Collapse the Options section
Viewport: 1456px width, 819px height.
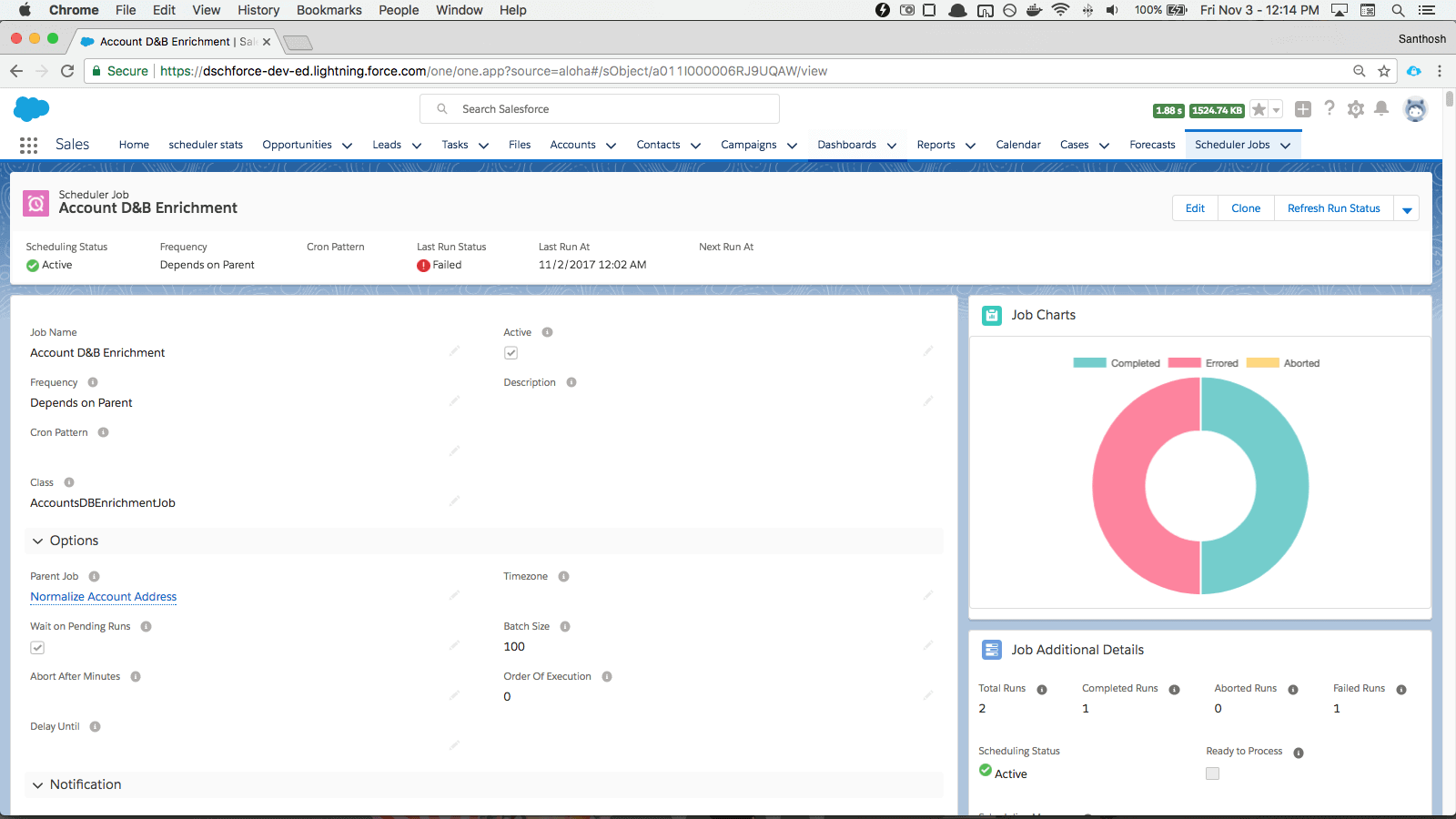pos(38,541)
